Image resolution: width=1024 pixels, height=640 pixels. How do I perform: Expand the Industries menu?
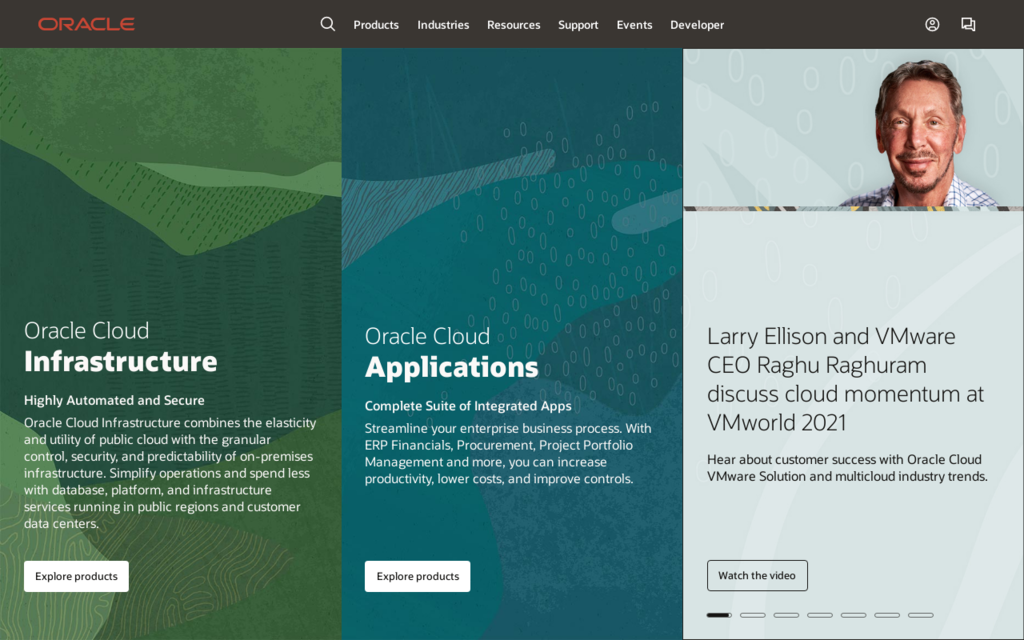443,25
